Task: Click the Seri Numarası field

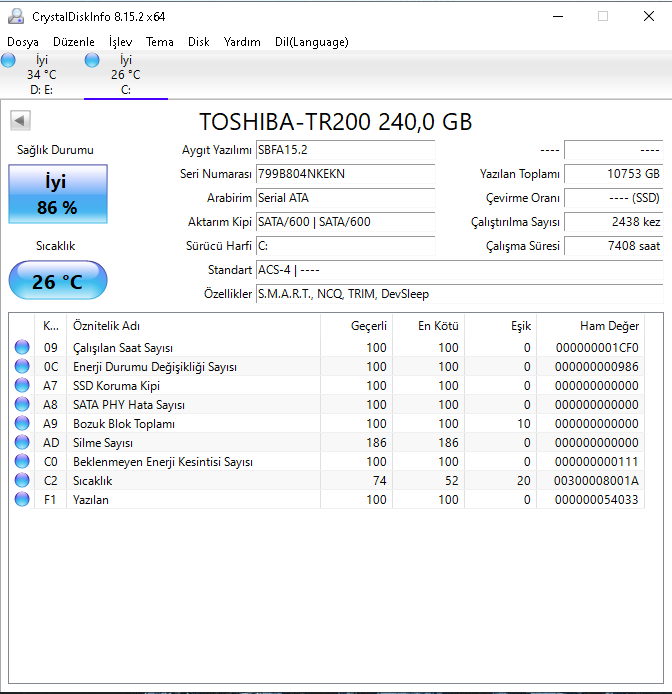Action: point(345,174)
